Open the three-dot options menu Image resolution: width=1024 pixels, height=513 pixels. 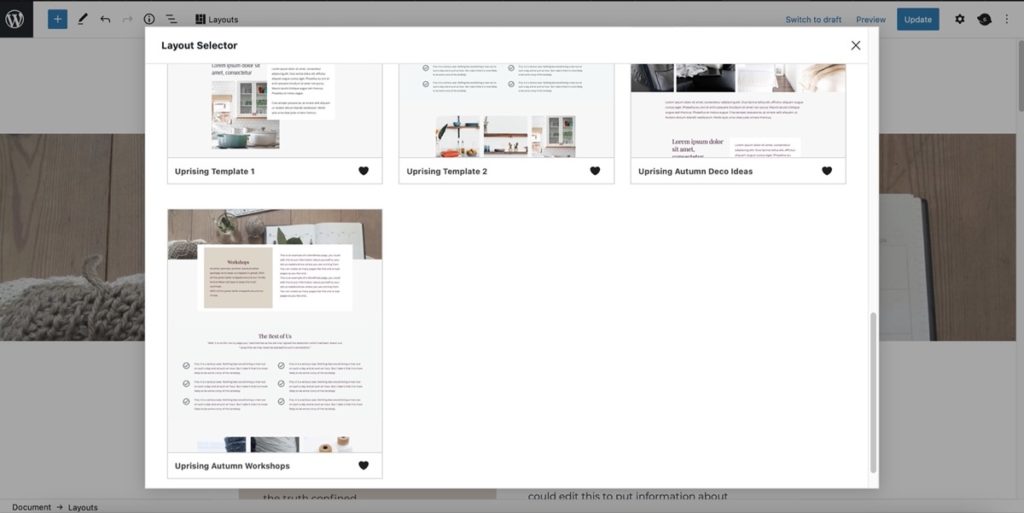(x=1007, y=19)
